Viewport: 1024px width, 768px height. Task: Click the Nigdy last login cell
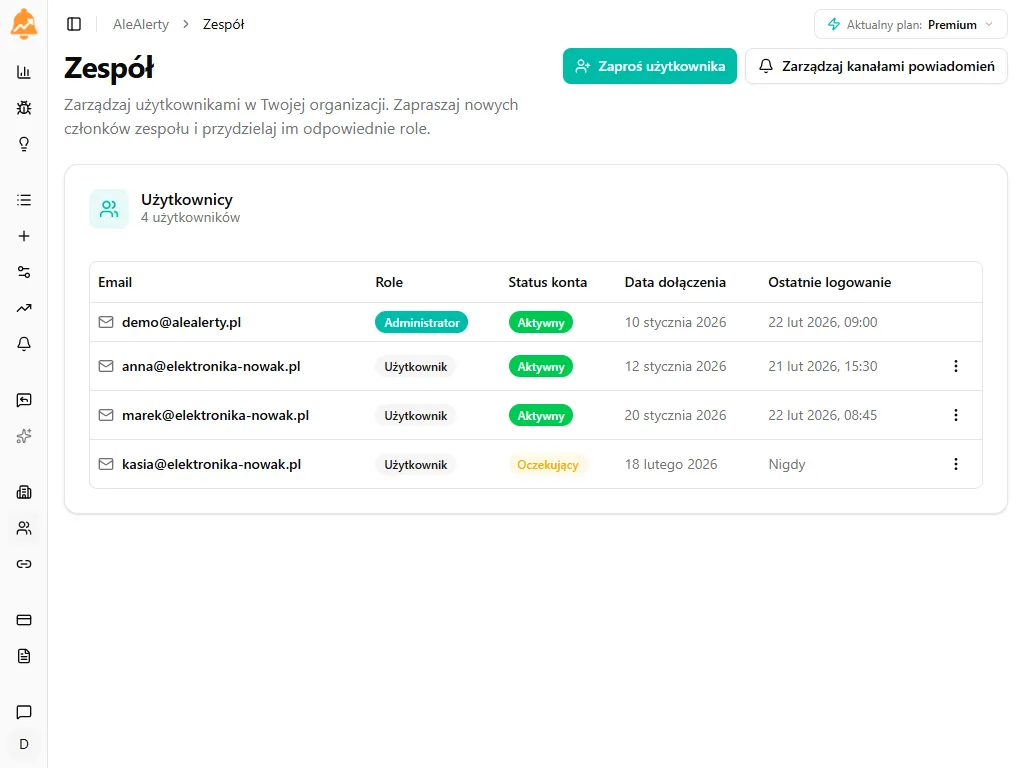click(x=787, y=464)
